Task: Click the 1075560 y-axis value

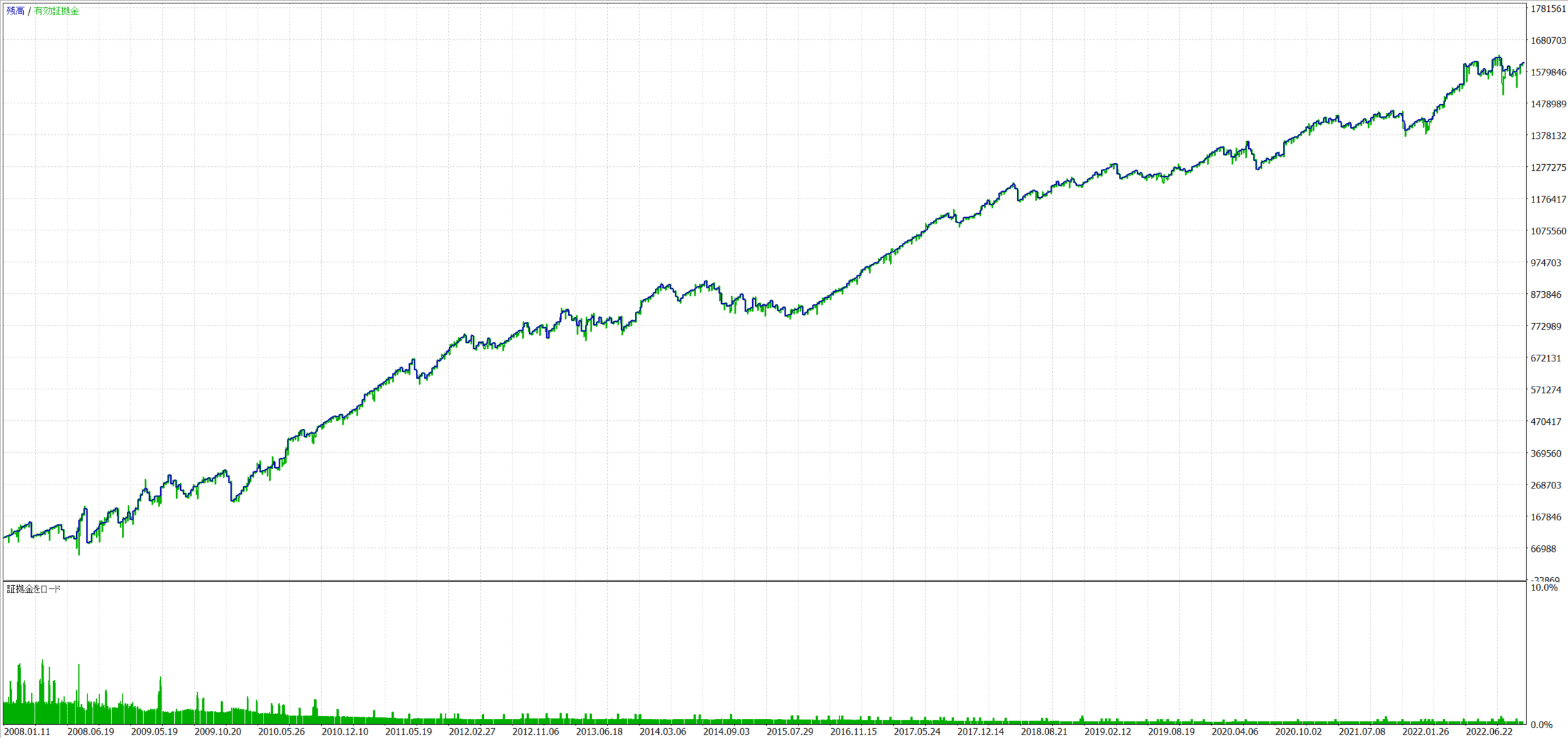Action: (x=1547, y=231)
